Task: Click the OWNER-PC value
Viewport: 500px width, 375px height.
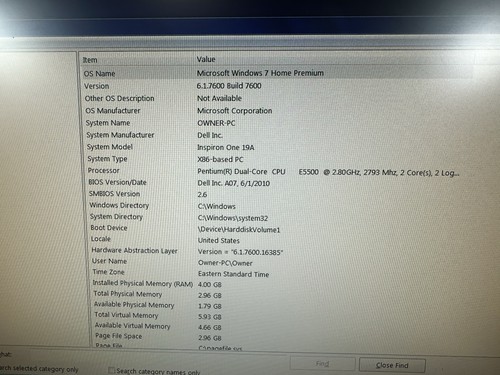Action: pyautogui.click(x=216, y=123)
